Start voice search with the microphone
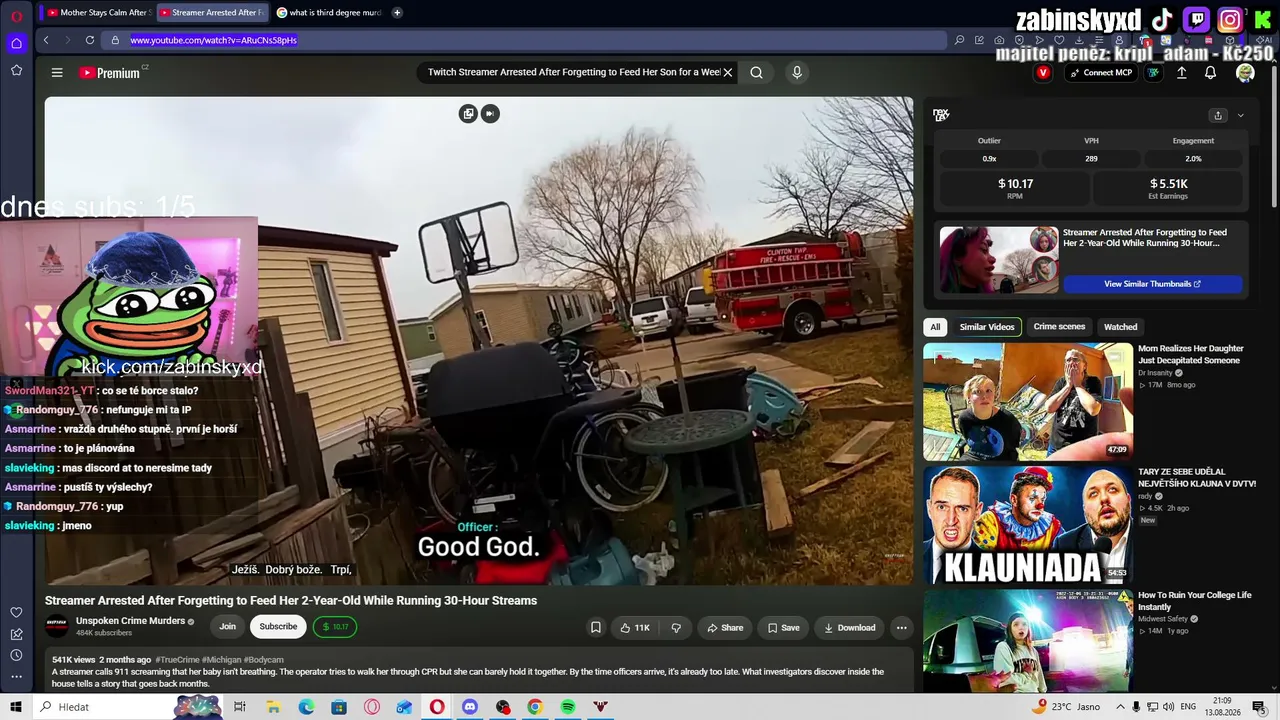 [797, 72]
